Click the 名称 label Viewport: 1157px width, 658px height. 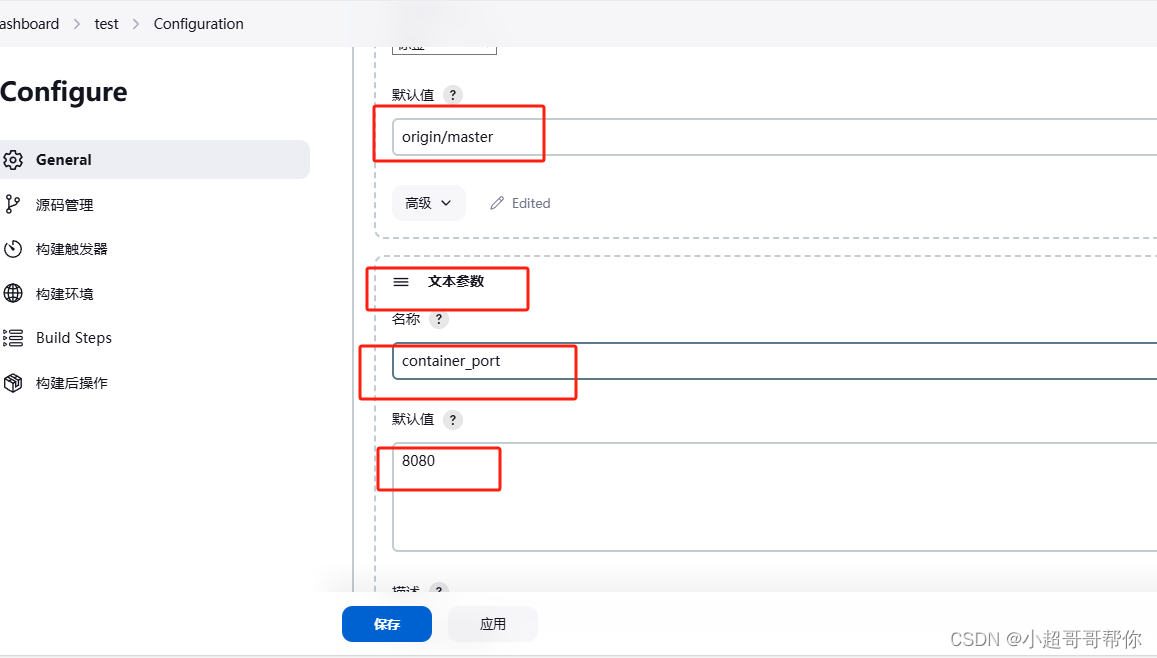click(x=406, y=319)
